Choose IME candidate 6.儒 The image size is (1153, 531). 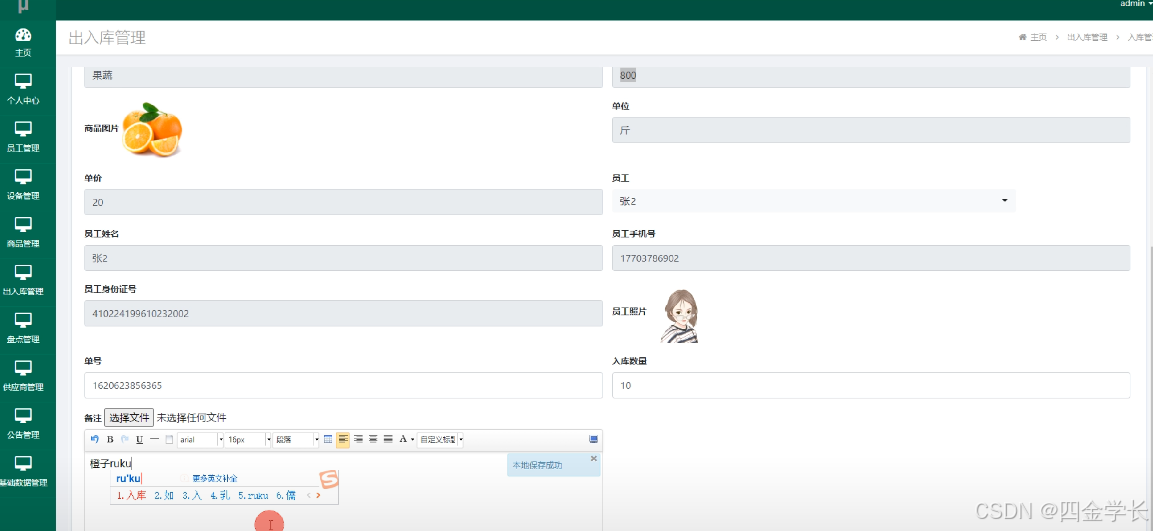tap(286, 496)
